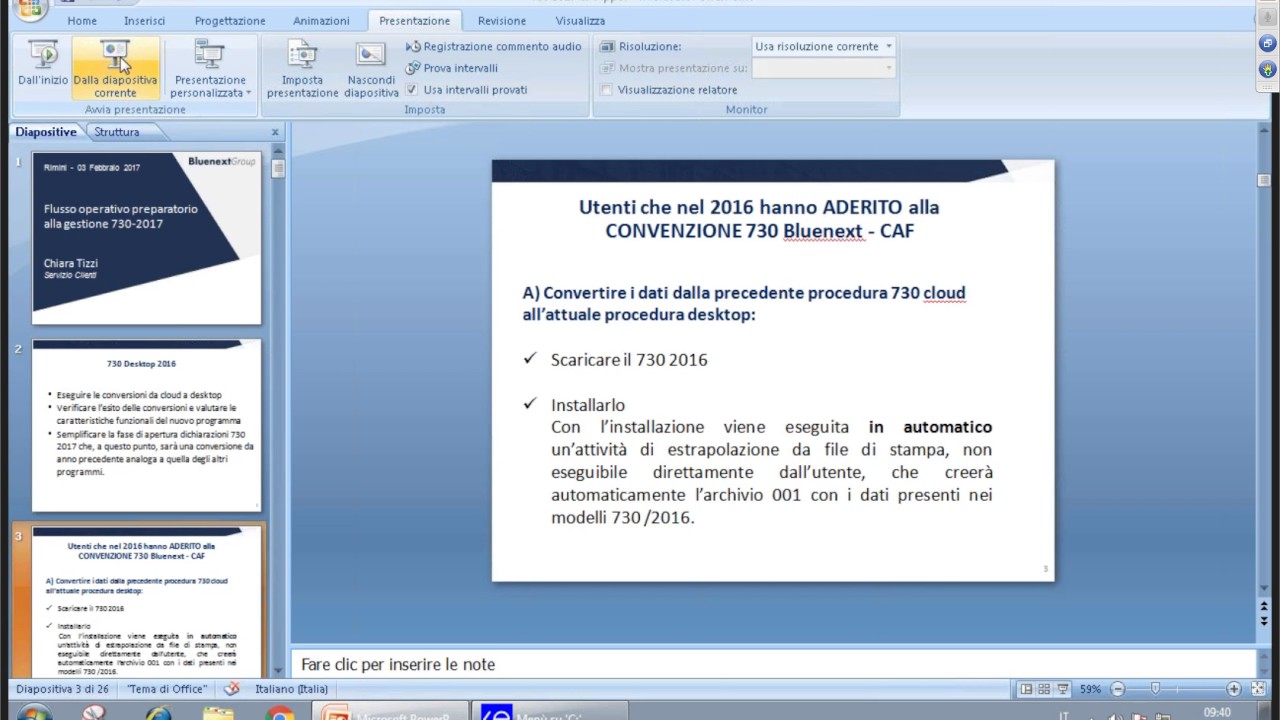Click the Windows Start button
Screen dimensions: 1280x720
coord(33,713)
